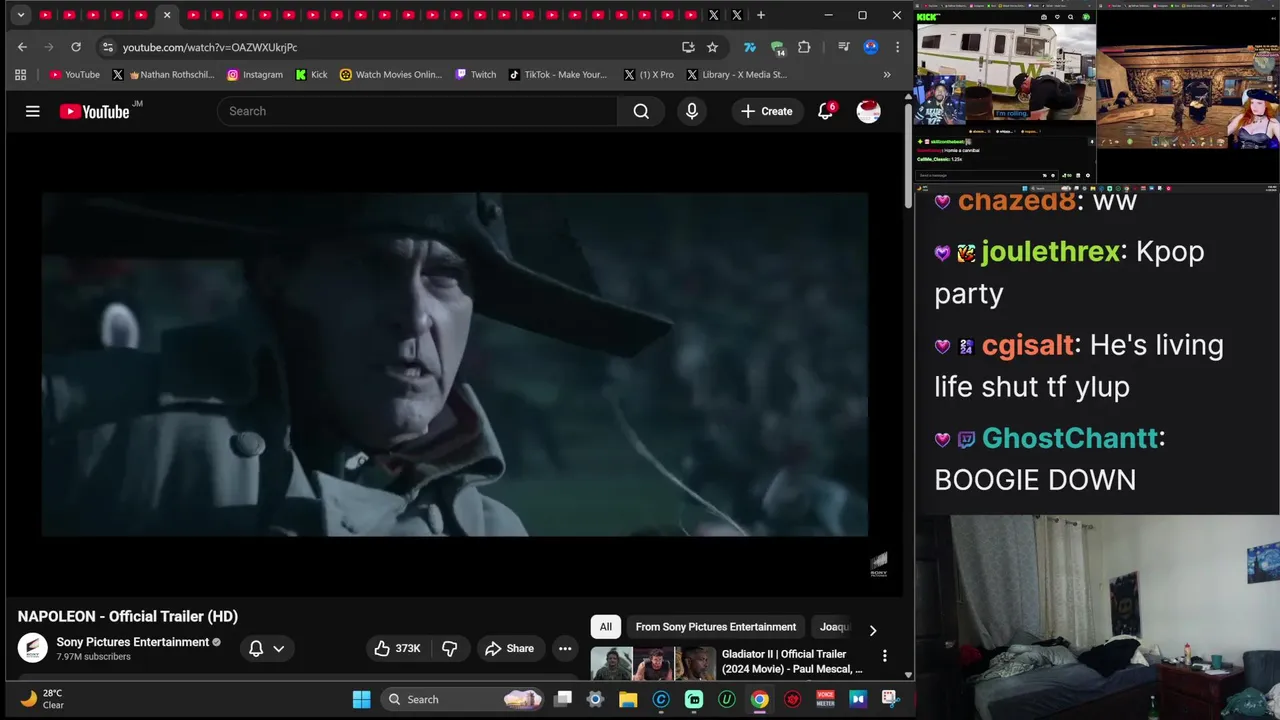Open the Nathan Rothschil... X bookmark
1280x720 pixels.
162,74
